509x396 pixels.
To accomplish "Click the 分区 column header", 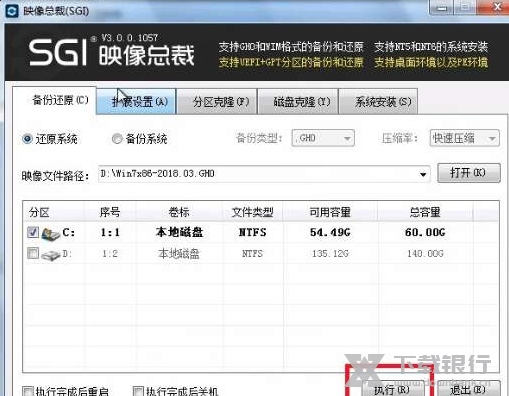I will pyautogui.click(x=53, y=212).
